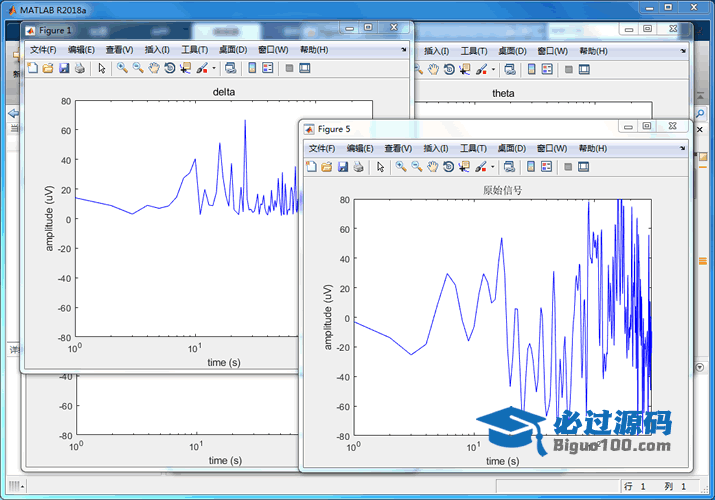Print Figure 5 using the printer icon

[358, 167]
